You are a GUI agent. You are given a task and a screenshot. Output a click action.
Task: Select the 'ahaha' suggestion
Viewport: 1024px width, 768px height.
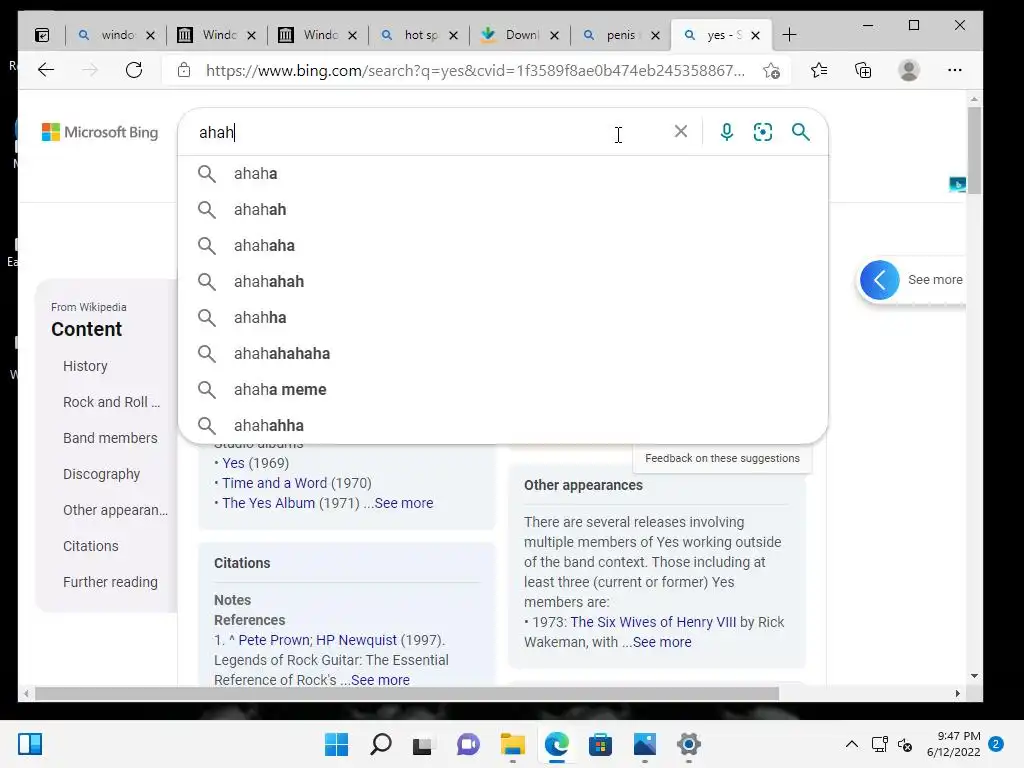point(503,174)
